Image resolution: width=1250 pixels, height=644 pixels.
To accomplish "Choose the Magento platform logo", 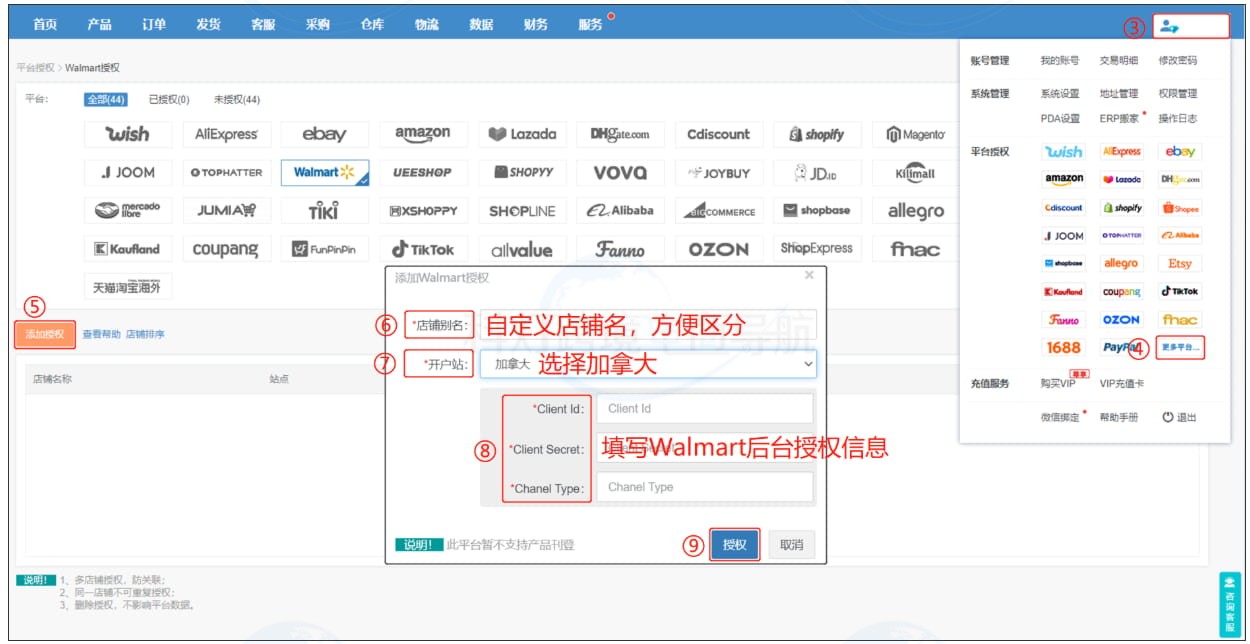I will point(915,134).
